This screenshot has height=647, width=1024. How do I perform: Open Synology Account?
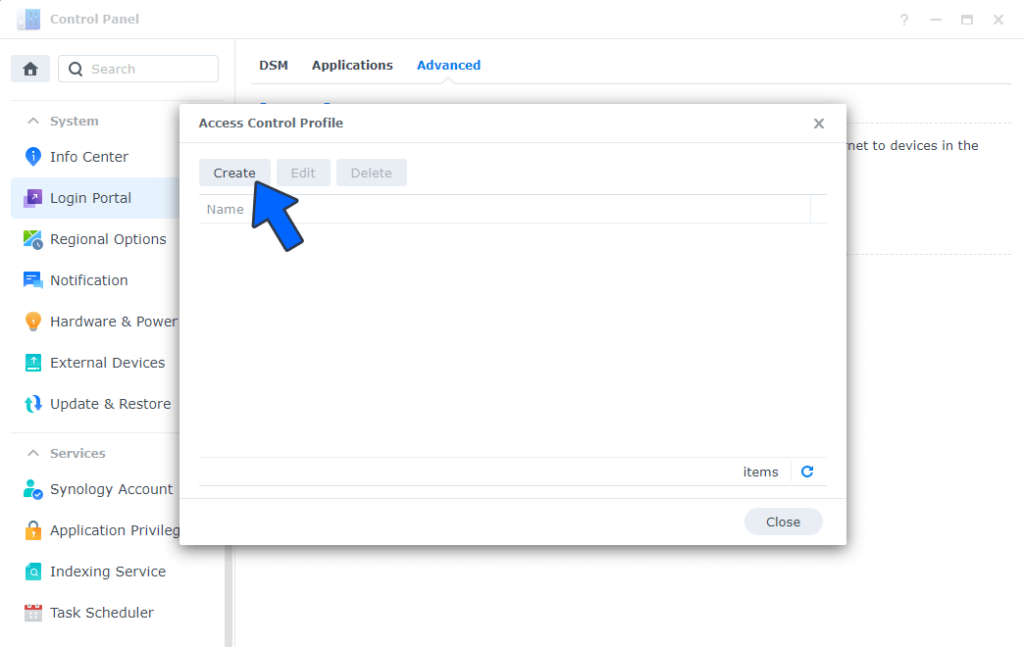111,489
